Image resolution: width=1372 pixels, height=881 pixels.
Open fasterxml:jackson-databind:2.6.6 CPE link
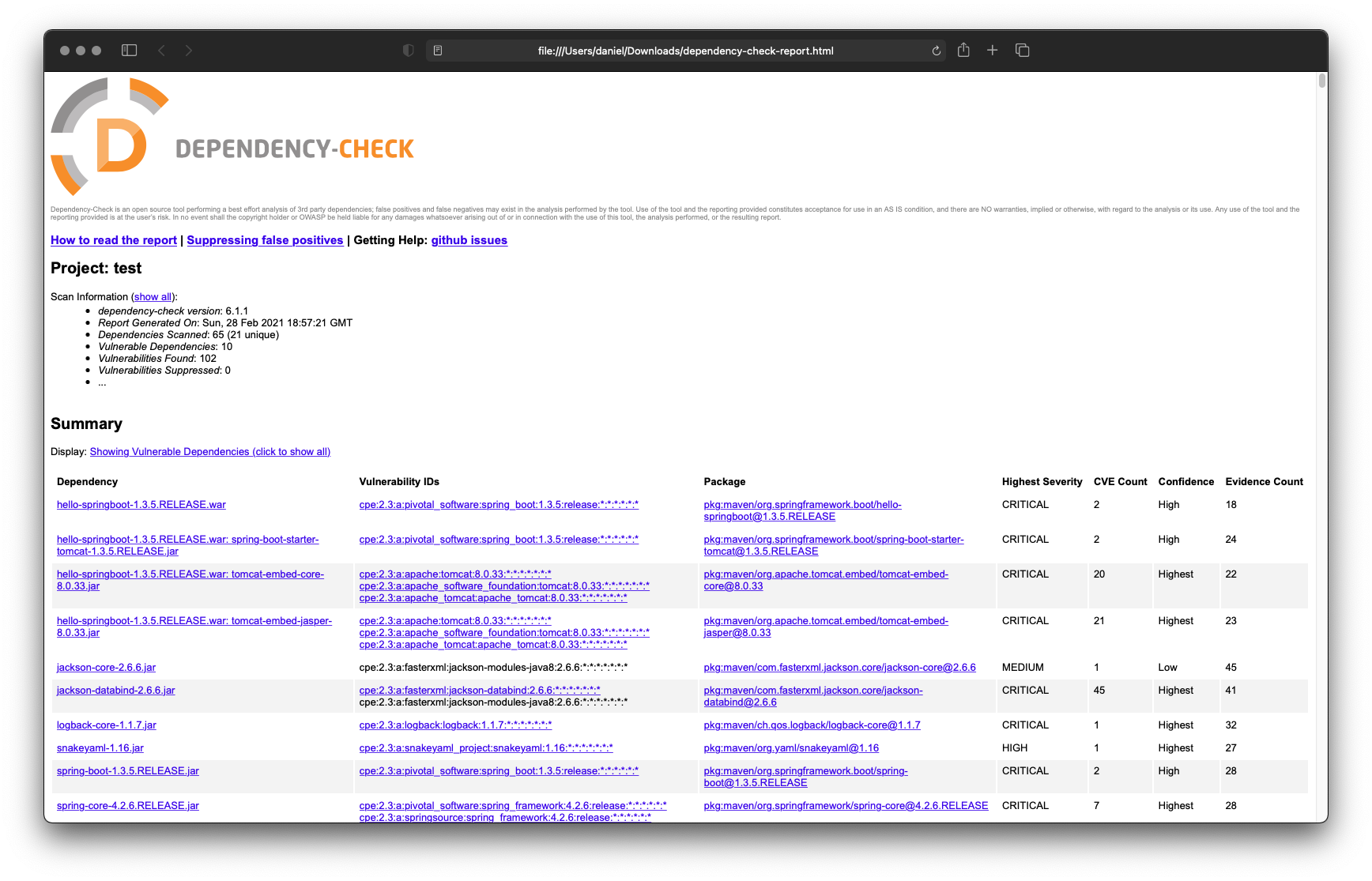click(x=480, y=691)
